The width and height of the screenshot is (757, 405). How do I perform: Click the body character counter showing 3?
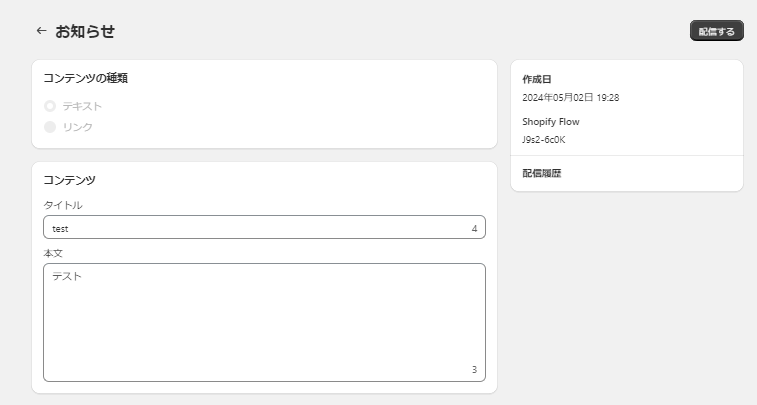[x=474, y=370]
